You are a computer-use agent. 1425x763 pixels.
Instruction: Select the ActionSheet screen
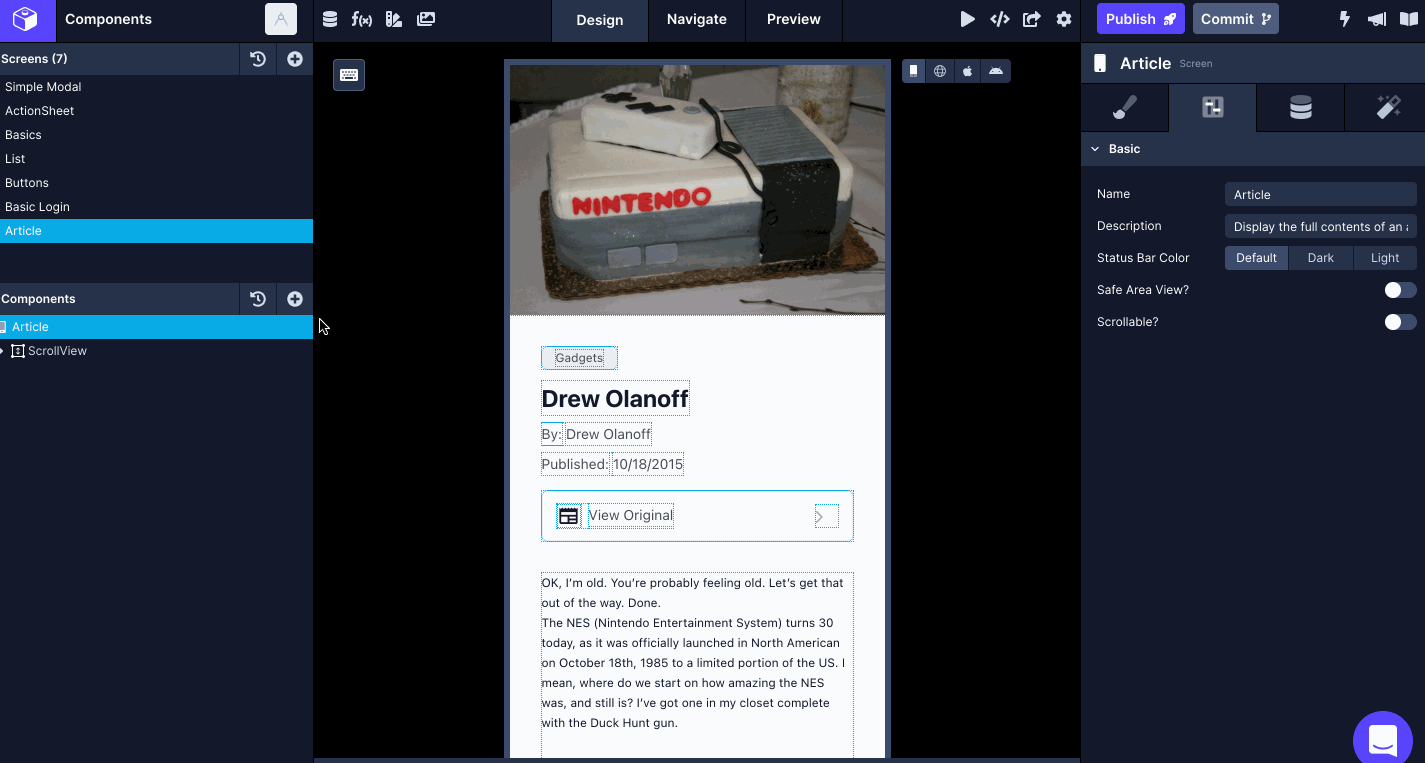pyautogui.click(x=156, y=111)
